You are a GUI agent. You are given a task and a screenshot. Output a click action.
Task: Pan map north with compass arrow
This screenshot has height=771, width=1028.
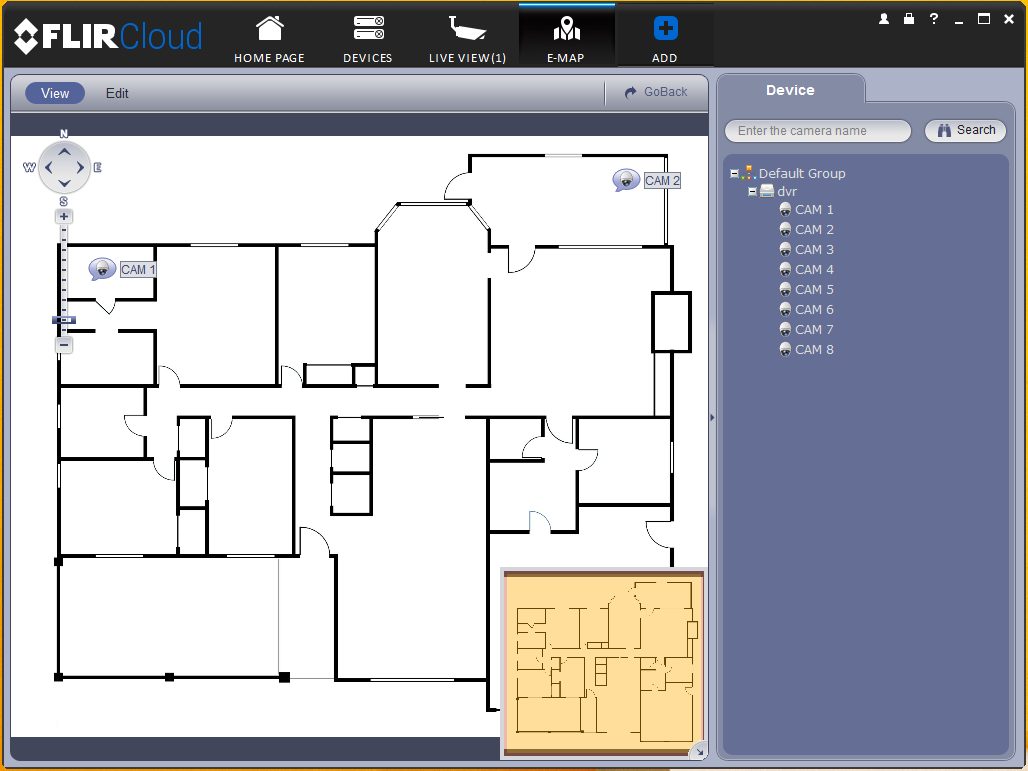coord(64,151)
